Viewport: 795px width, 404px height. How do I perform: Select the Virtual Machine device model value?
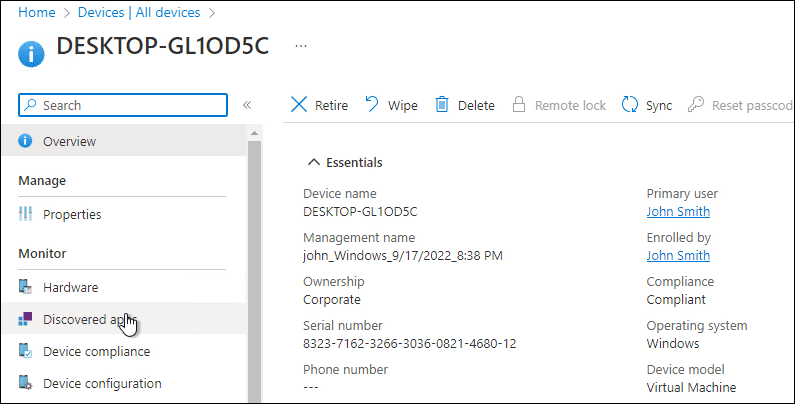(x=691, y=388)
